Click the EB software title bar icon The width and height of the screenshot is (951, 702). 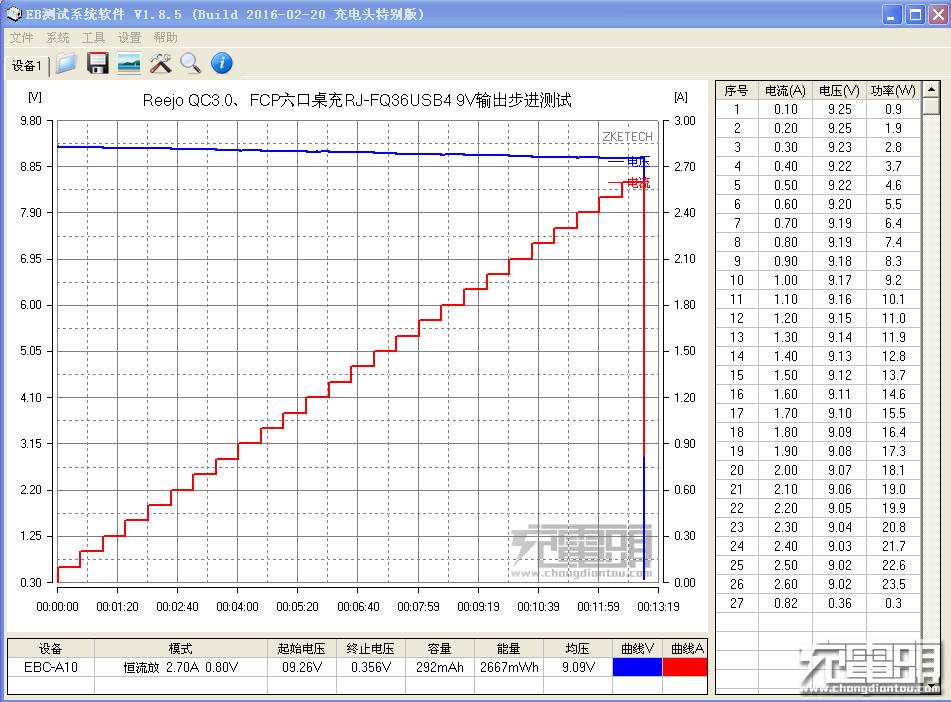coord(14,14)
